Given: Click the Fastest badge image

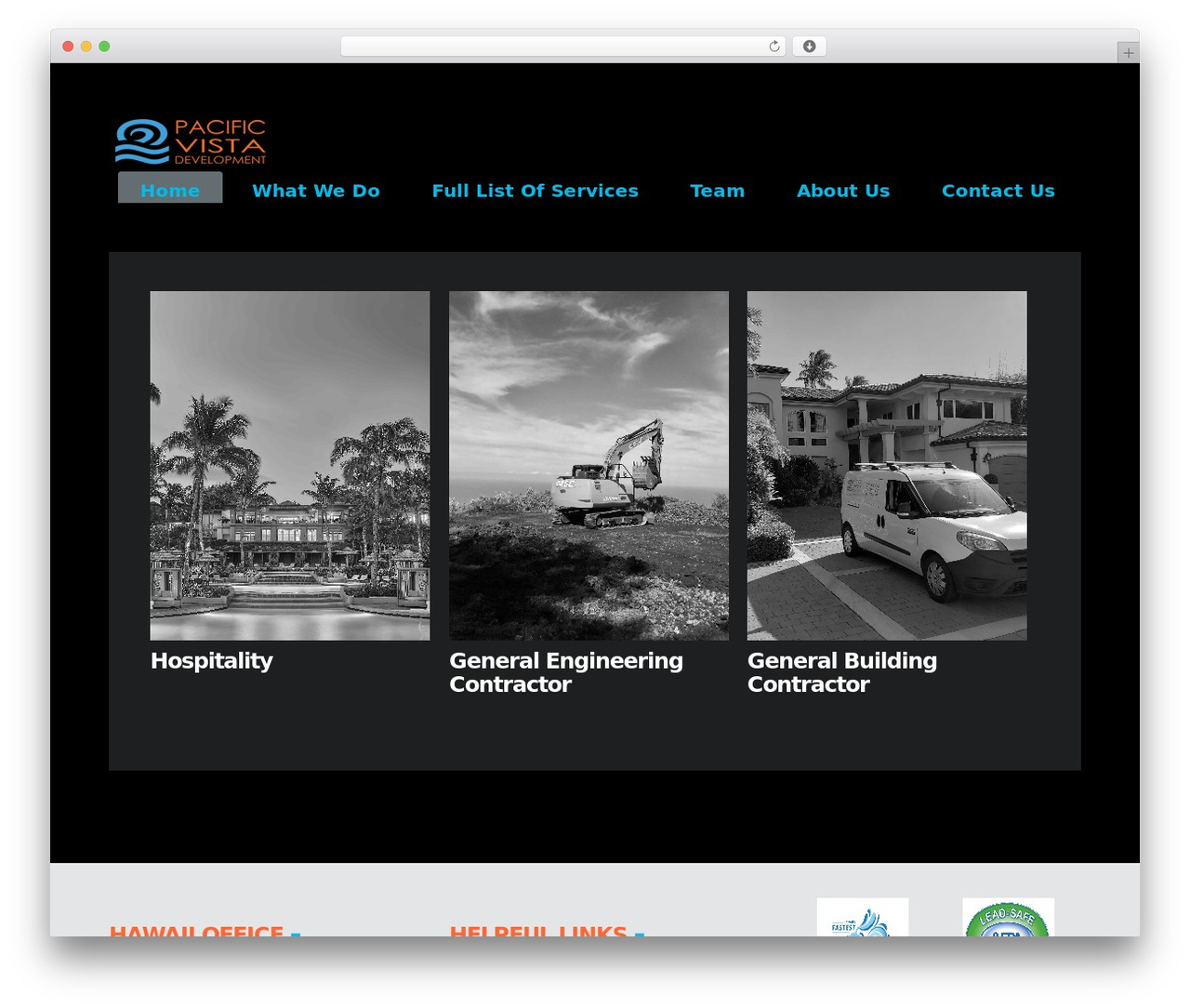Looking at the screenshot, I should pos(862,917).
